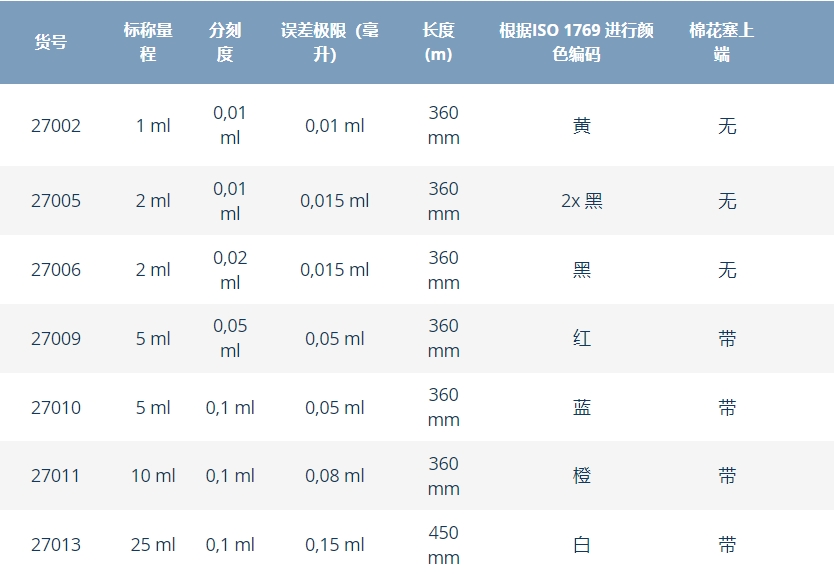834x579 pixels.
Task: Select item number 27006
Action: click(56, 270)
